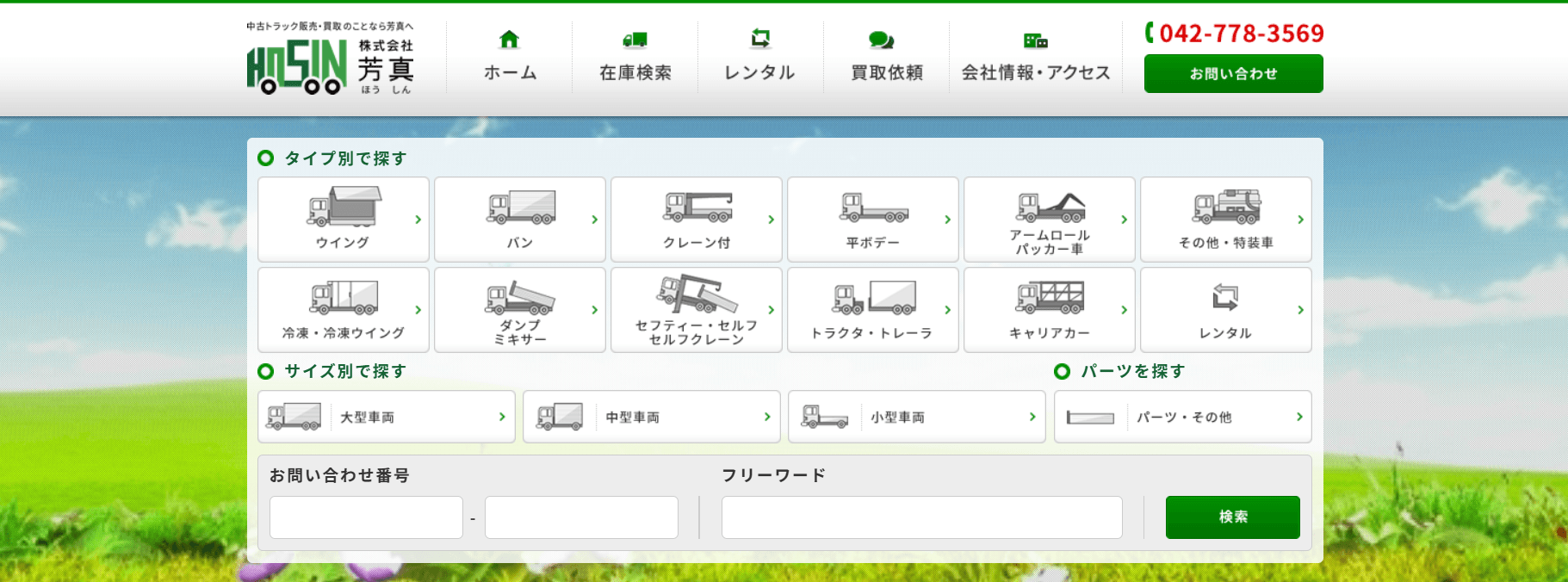Click the クレーン付 crane truck icon

click(x=697, y=207)
